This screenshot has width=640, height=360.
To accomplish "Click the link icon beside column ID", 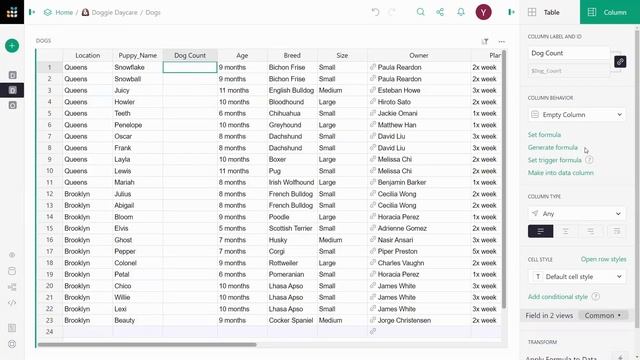I will [x=620, y=62].
